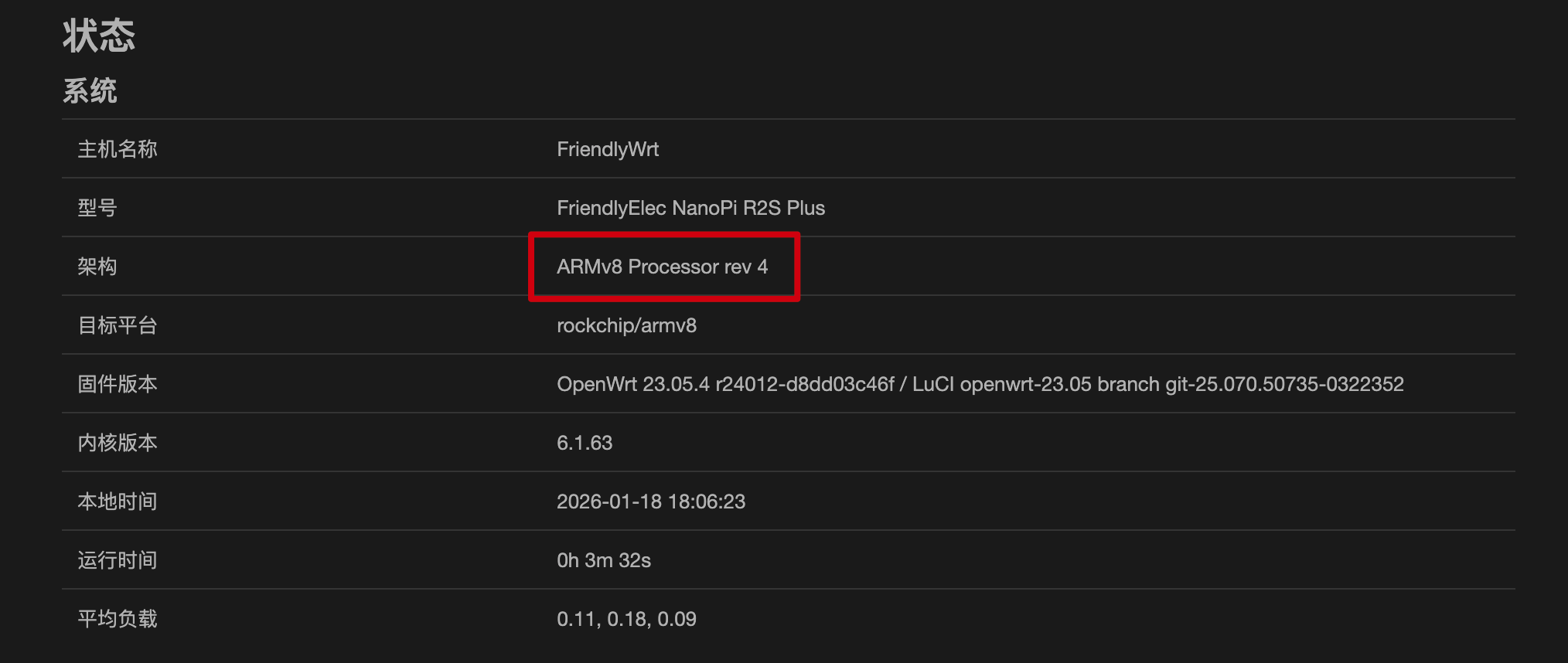The width and height of the screenshot is (1568, 663).
Task: Select the FriendlyWrt hostname value
Action: [608, 149]
